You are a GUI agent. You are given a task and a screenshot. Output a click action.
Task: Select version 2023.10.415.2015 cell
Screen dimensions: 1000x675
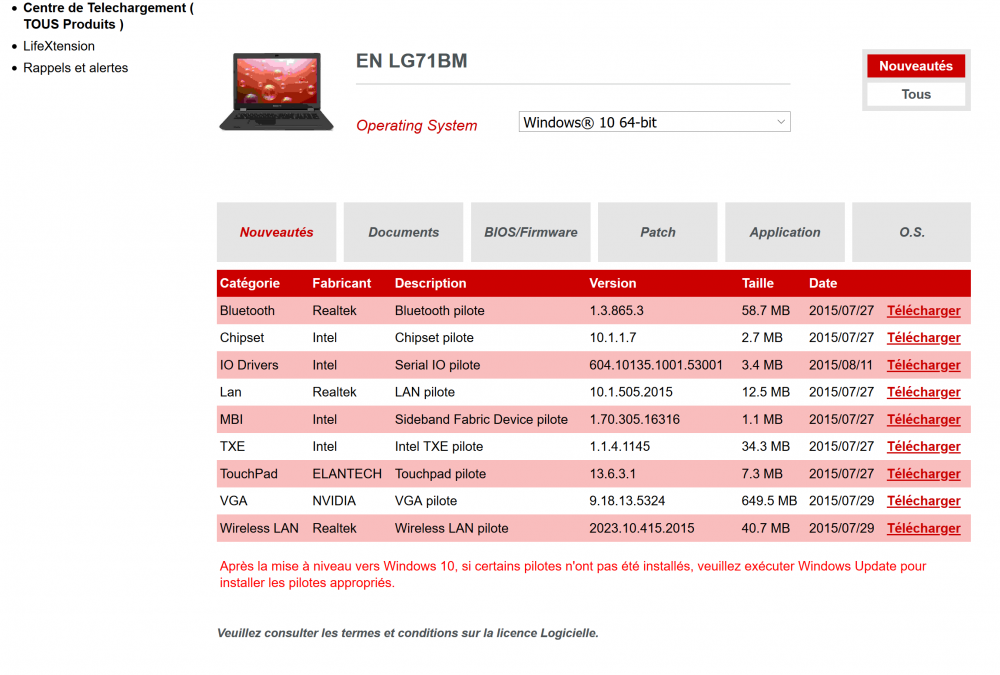(642, 528)
